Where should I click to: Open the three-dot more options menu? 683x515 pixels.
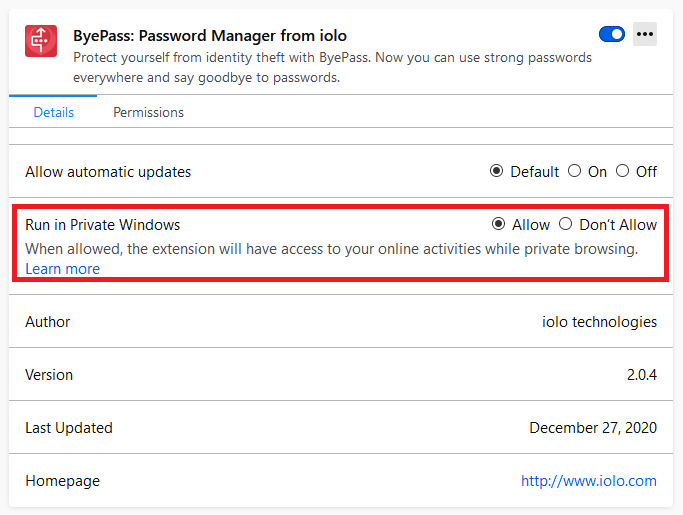[645, 34]
